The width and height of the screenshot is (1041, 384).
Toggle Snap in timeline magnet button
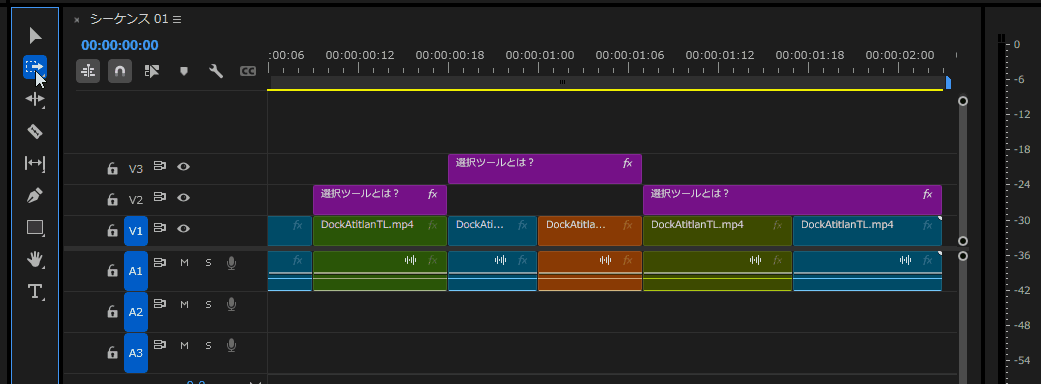click(x=120, y=71)
